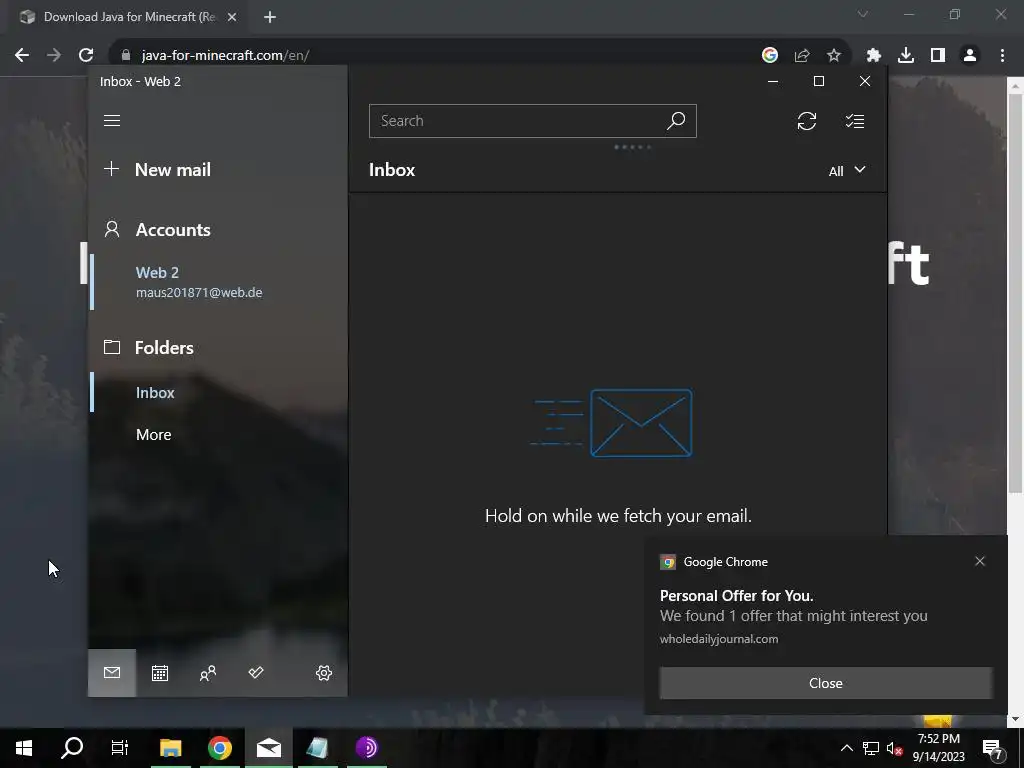Open Chrome three-dot menu
The image size is (1024, 768).
tap(1002, 56)
